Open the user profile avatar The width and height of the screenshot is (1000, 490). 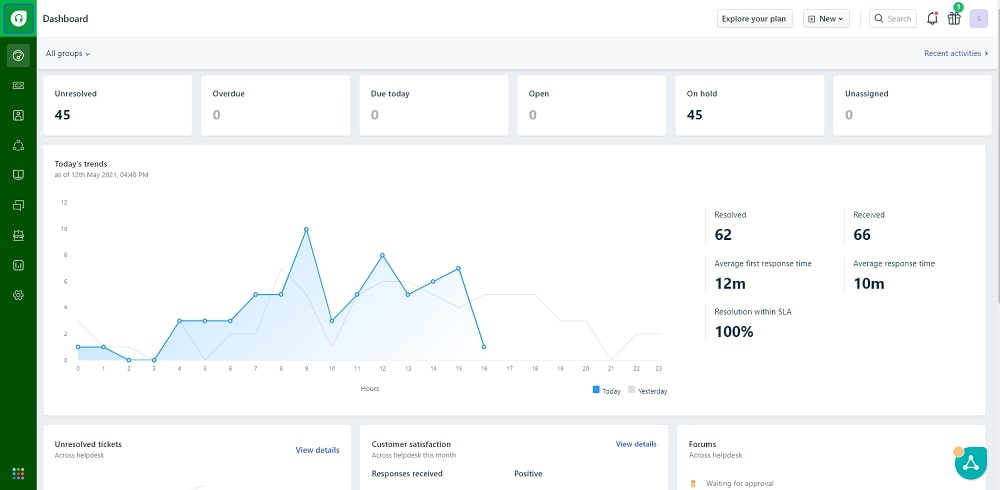978,19
